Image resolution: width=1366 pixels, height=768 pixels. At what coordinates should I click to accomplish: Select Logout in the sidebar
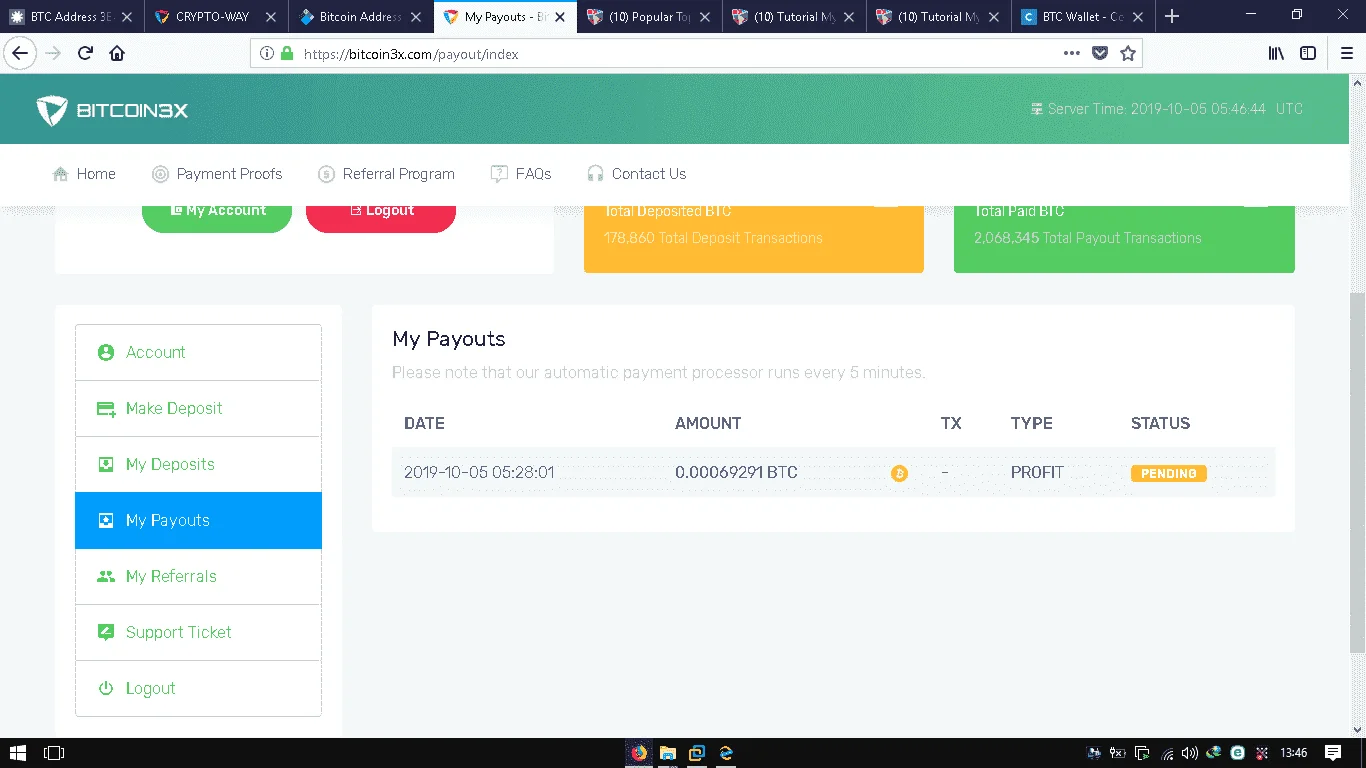198,688
